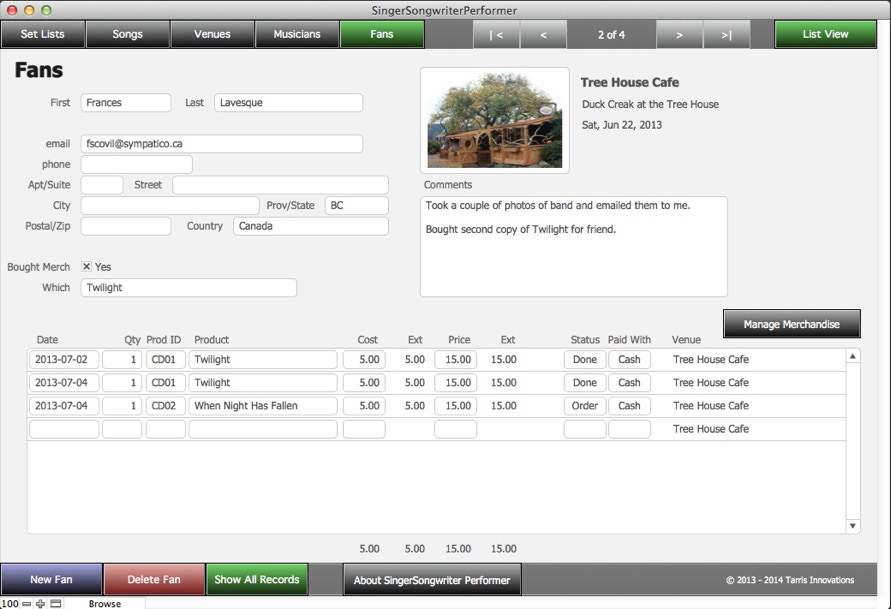Click the phone input field
Image resolution: width=891 pixels, height=609 pixels.
(x=136, y=164)
